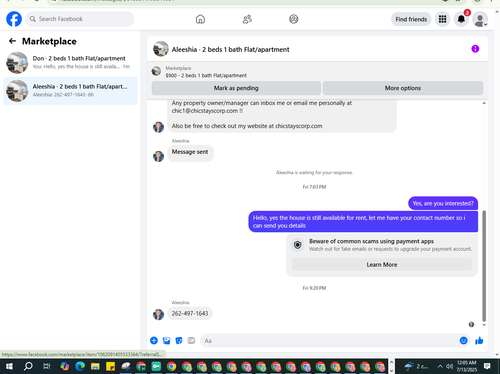Open the emoji picker smiley
Viewport: 500px width, 374px height.
tap(463, 340)
